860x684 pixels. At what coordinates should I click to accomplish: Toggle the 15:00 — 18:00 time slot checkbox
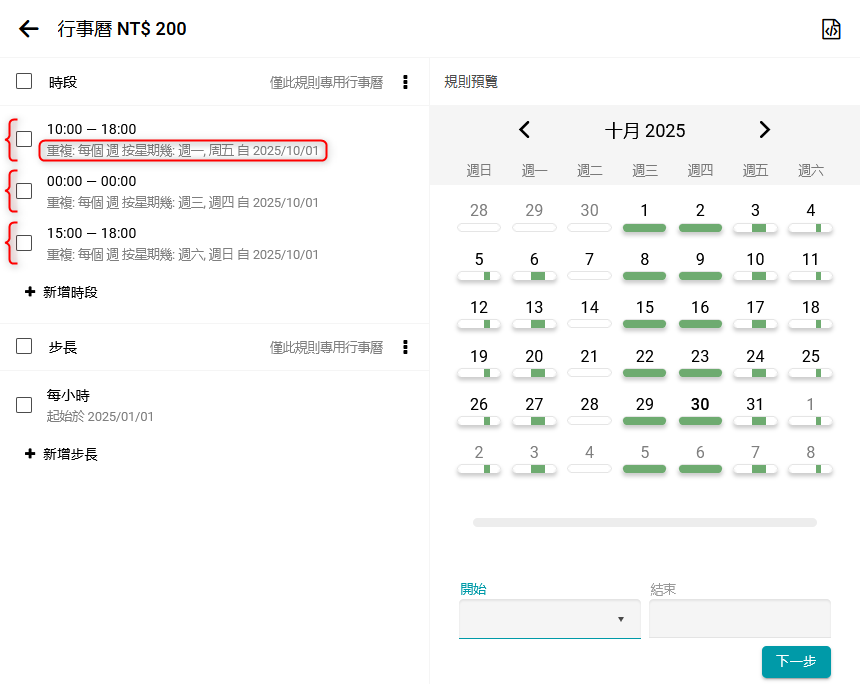24,243
